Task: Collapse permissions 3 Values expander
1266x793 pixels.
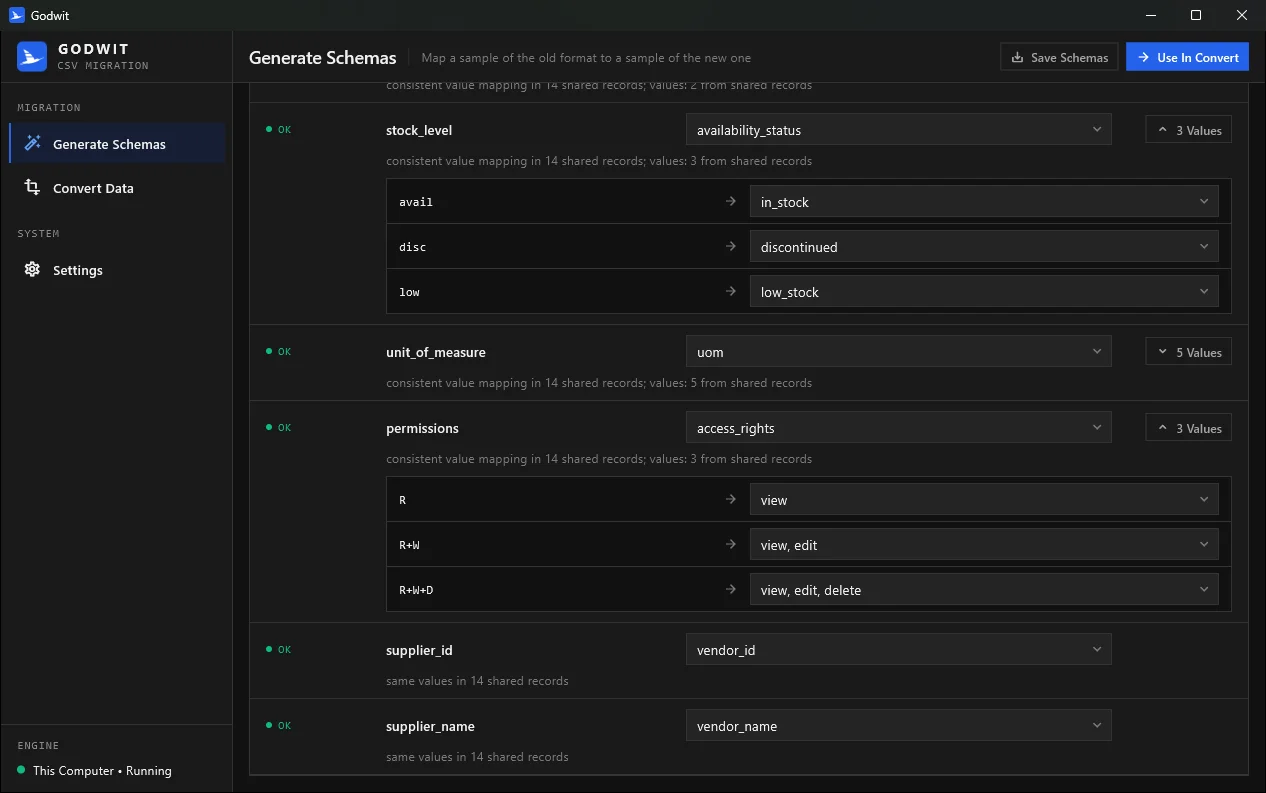Action: (1189, 428)
